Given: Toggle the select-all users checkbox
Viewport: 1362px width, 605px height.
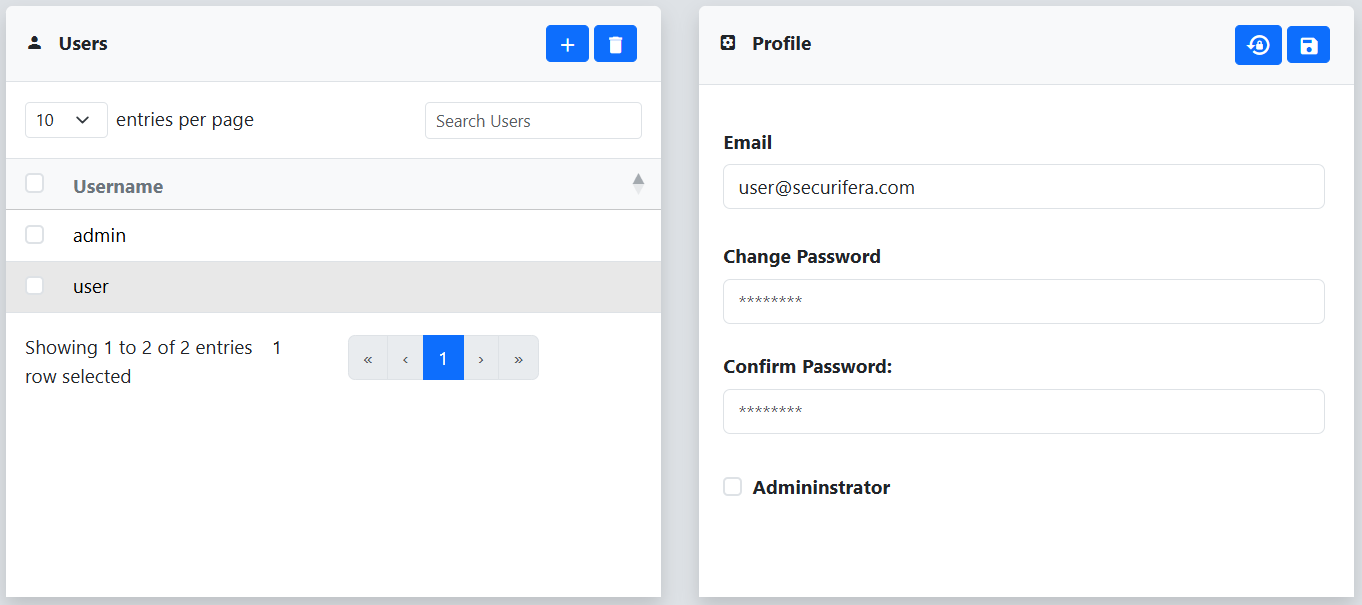Looking at the screenshot, I should (35, 183).
